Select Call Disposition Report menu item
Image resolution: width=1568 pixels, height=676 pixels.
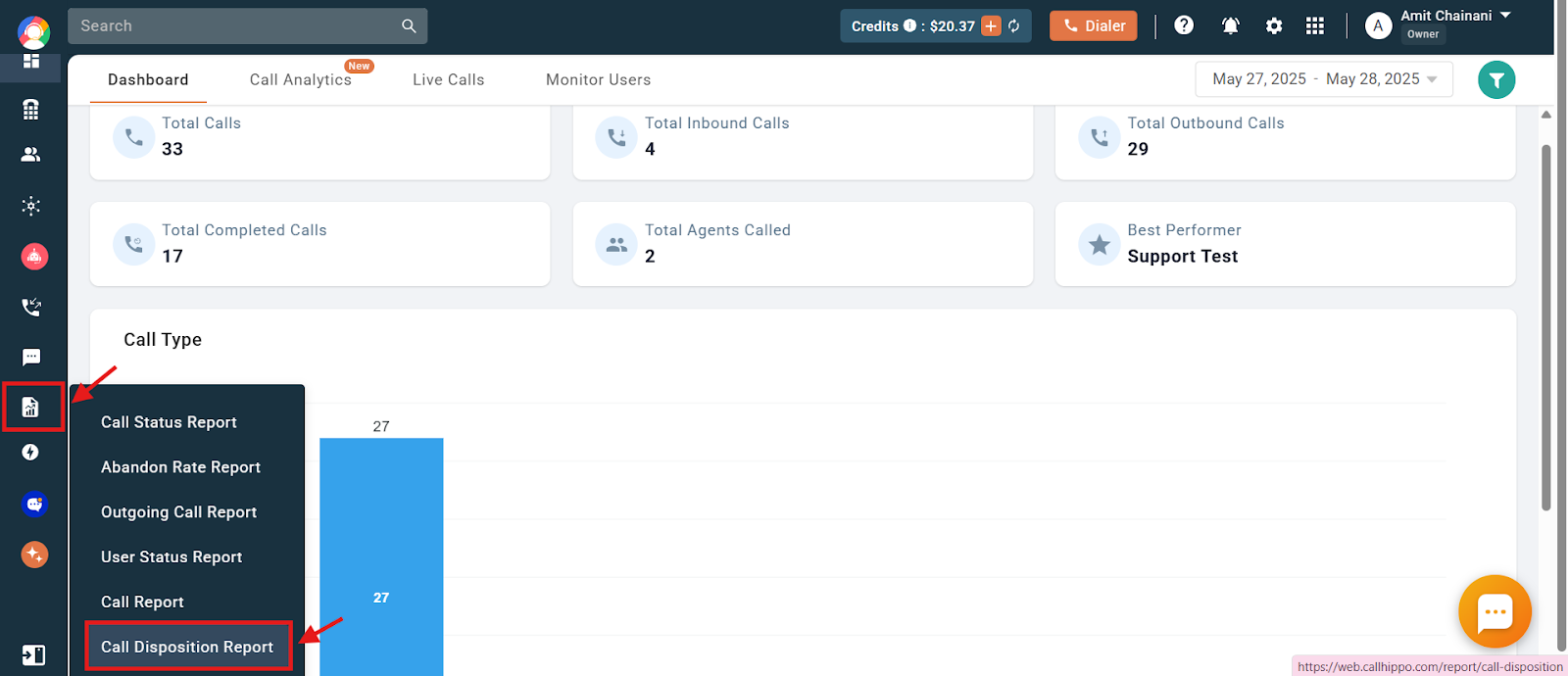(188, 647)
